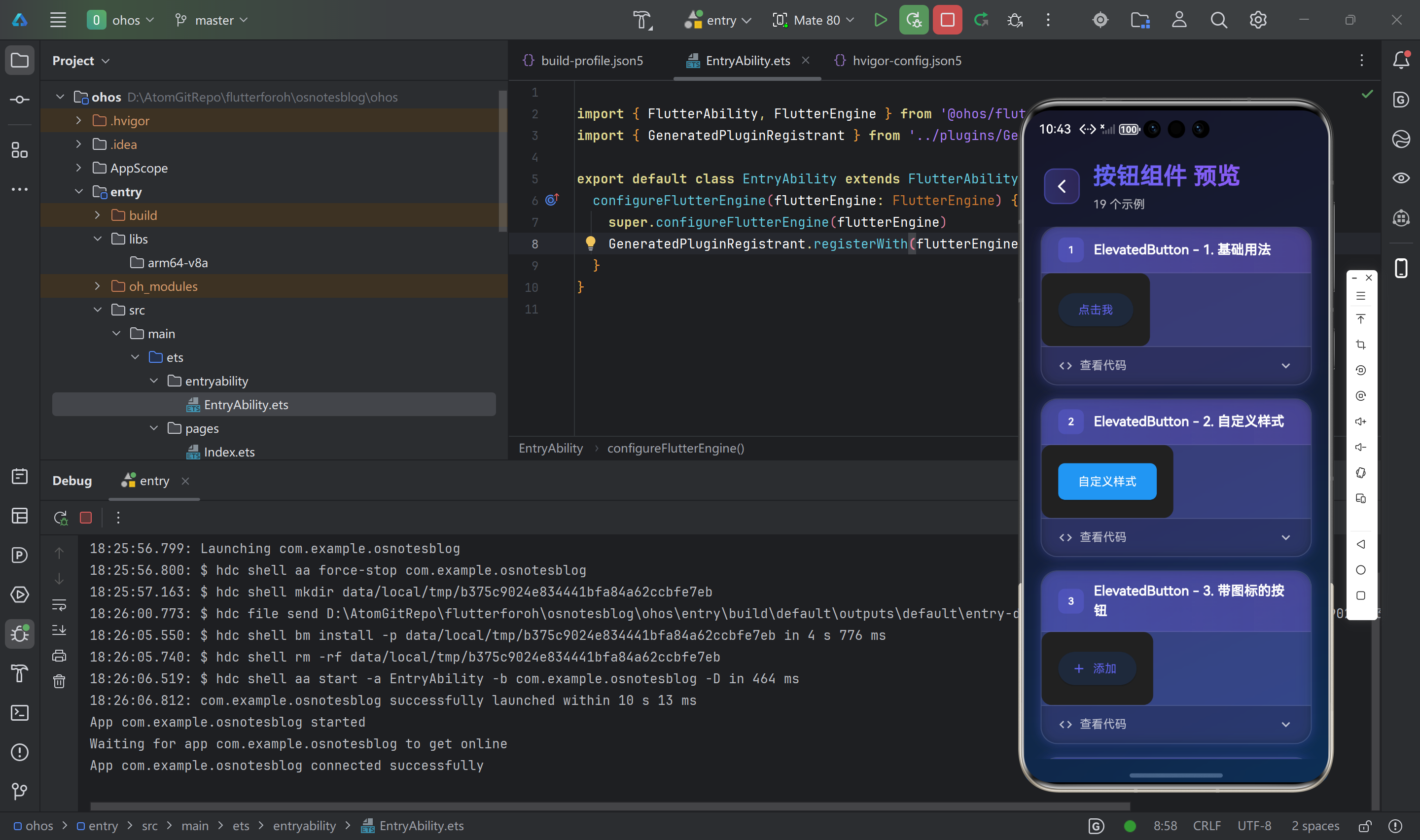Open the Search Everywhere magnifier icon
Image resolution: width=1420 pixels, height=840 pixels.
[1218, 20]
